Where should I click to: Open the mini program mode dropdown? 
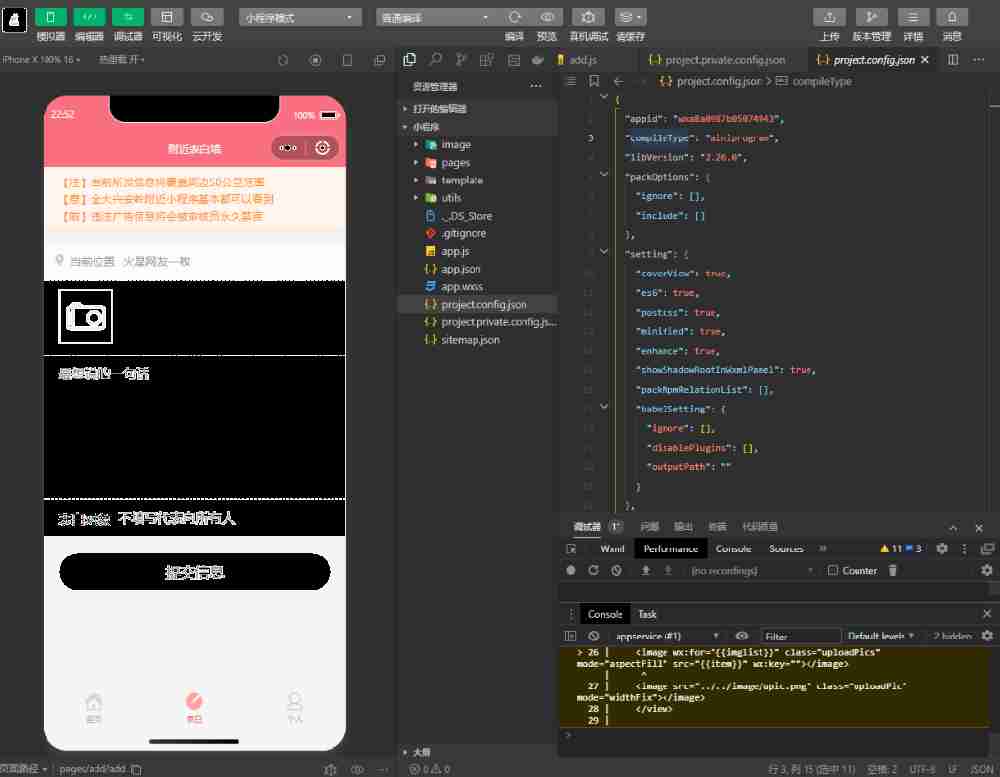pos(300,17)
